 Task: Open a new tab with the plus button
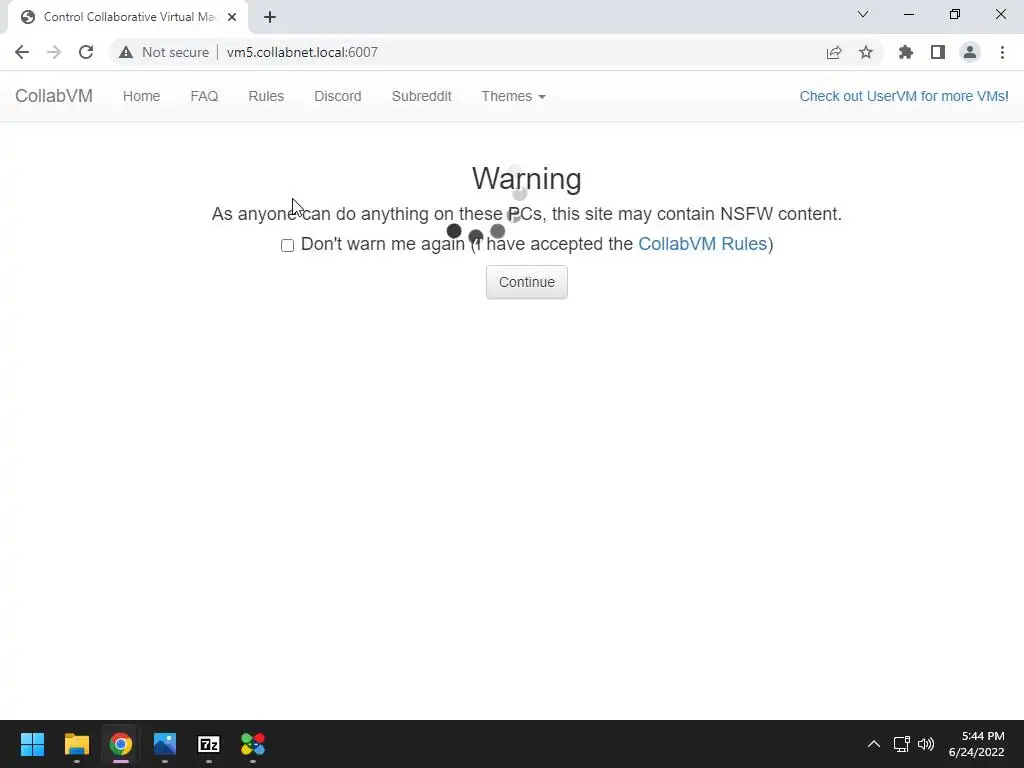click(x=270, y=17)
